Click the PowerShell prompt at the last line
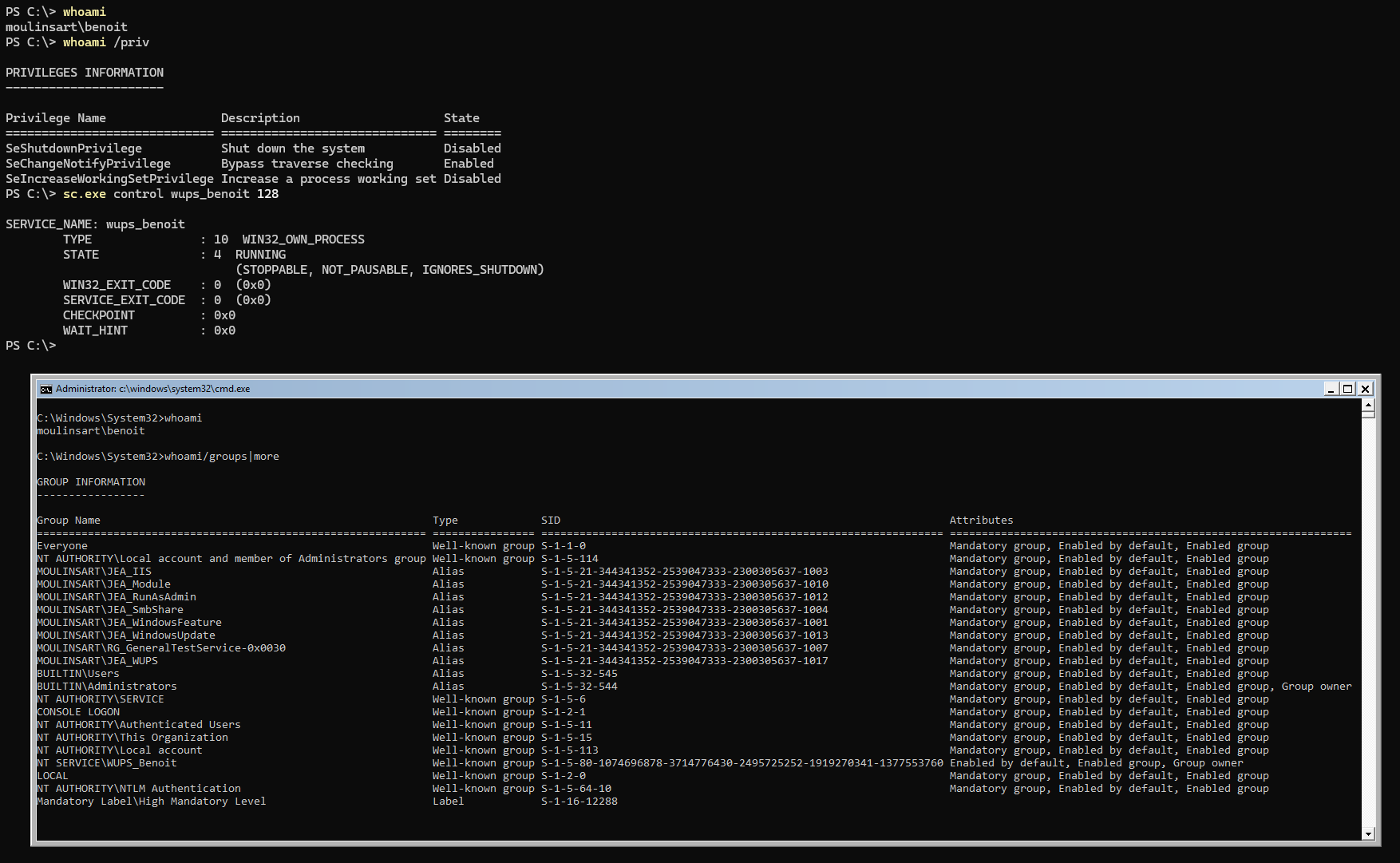The width and height of the screenshot is (1400, 863). [30, 346]
